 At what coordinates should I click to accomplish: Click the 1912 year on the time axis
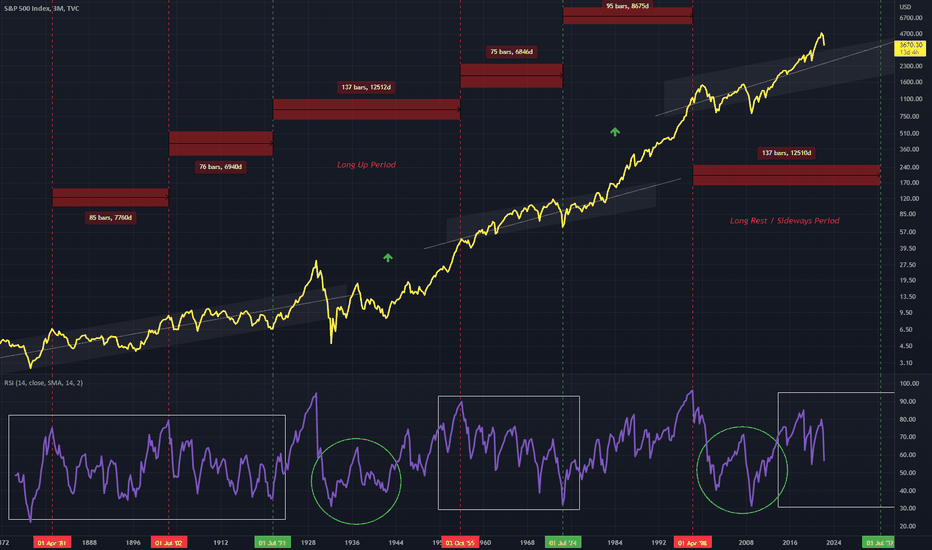click(x=221, y=542)
